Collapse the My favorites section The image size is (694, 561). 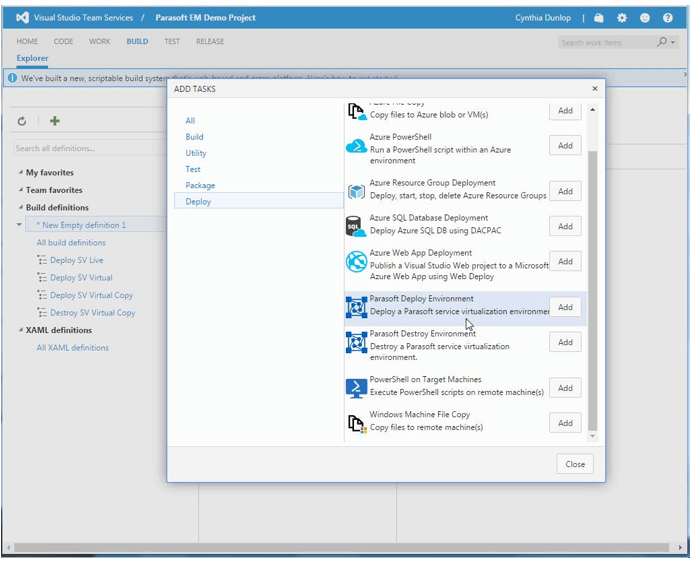tap(21, 172)
